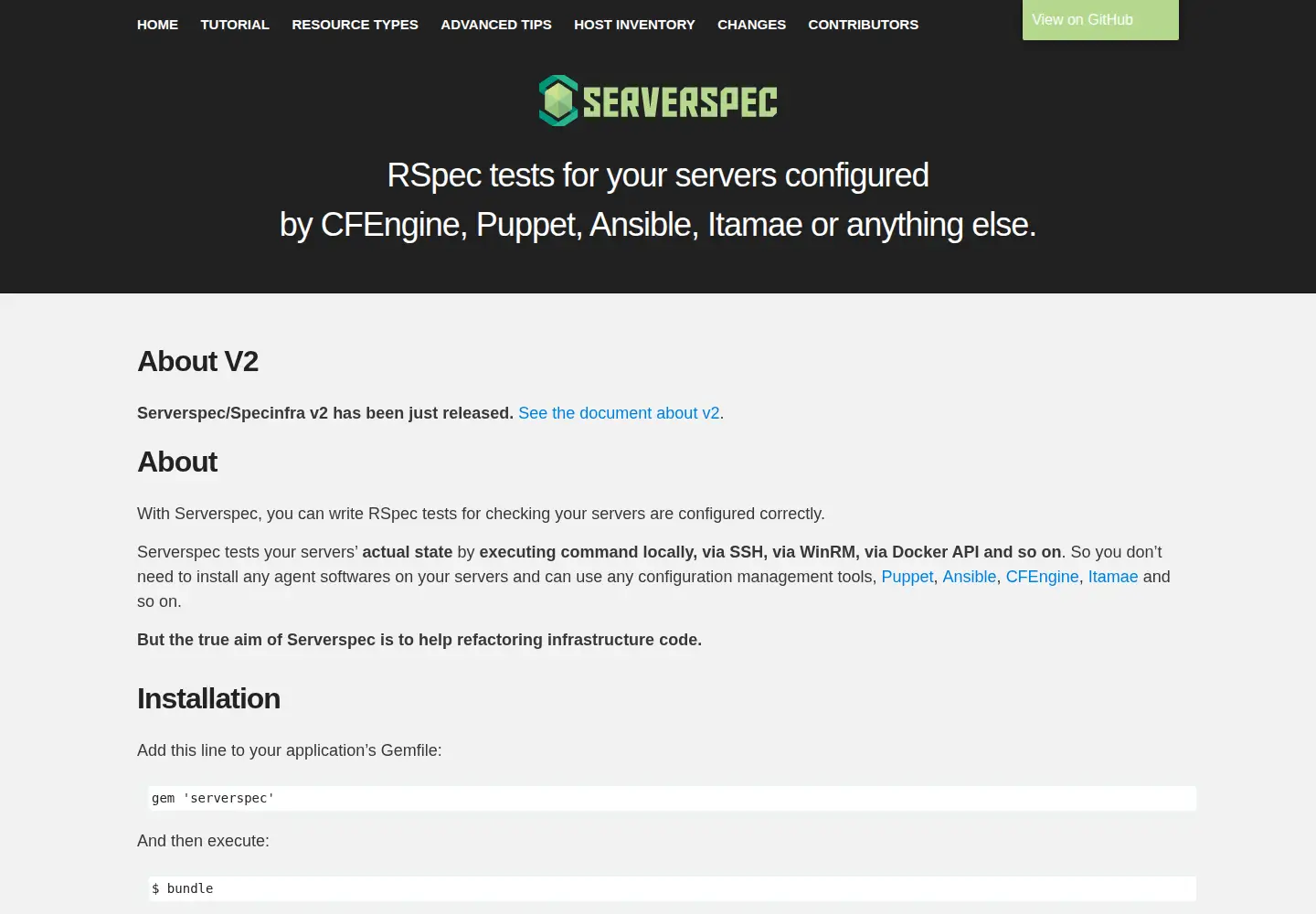
Task: Open the HOST INVENTORY page
Action: coord(634,25)
